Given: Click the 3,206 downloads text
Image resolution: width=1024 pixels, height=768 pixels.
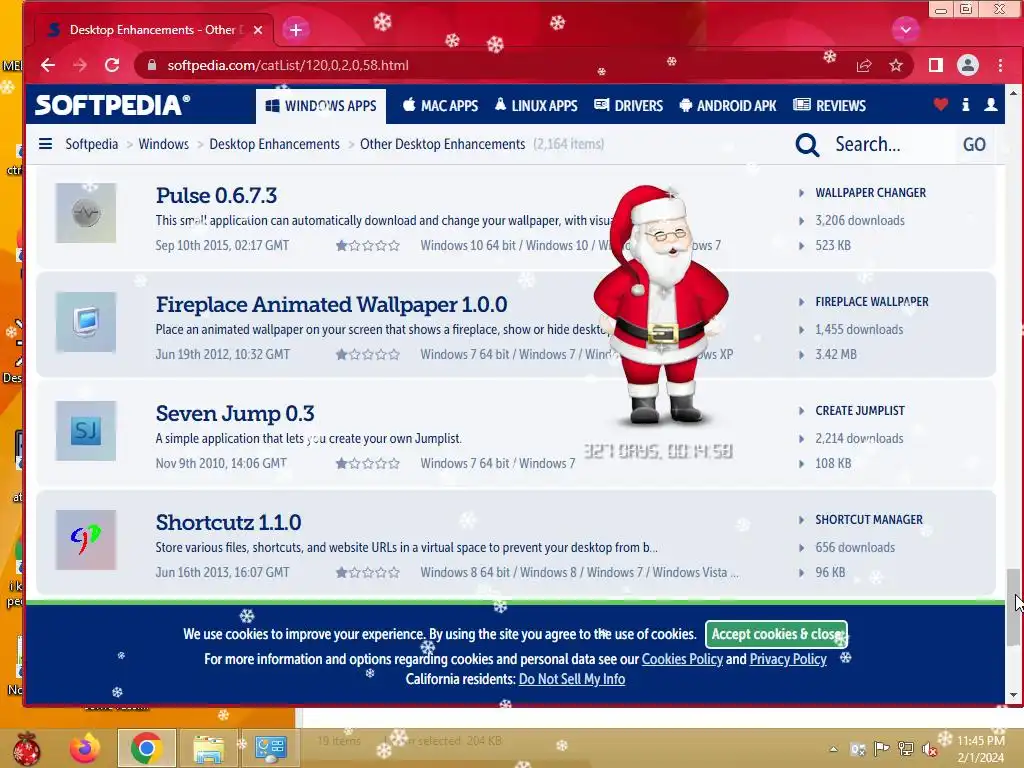Looking at the screenshot, I should [859, 221].
